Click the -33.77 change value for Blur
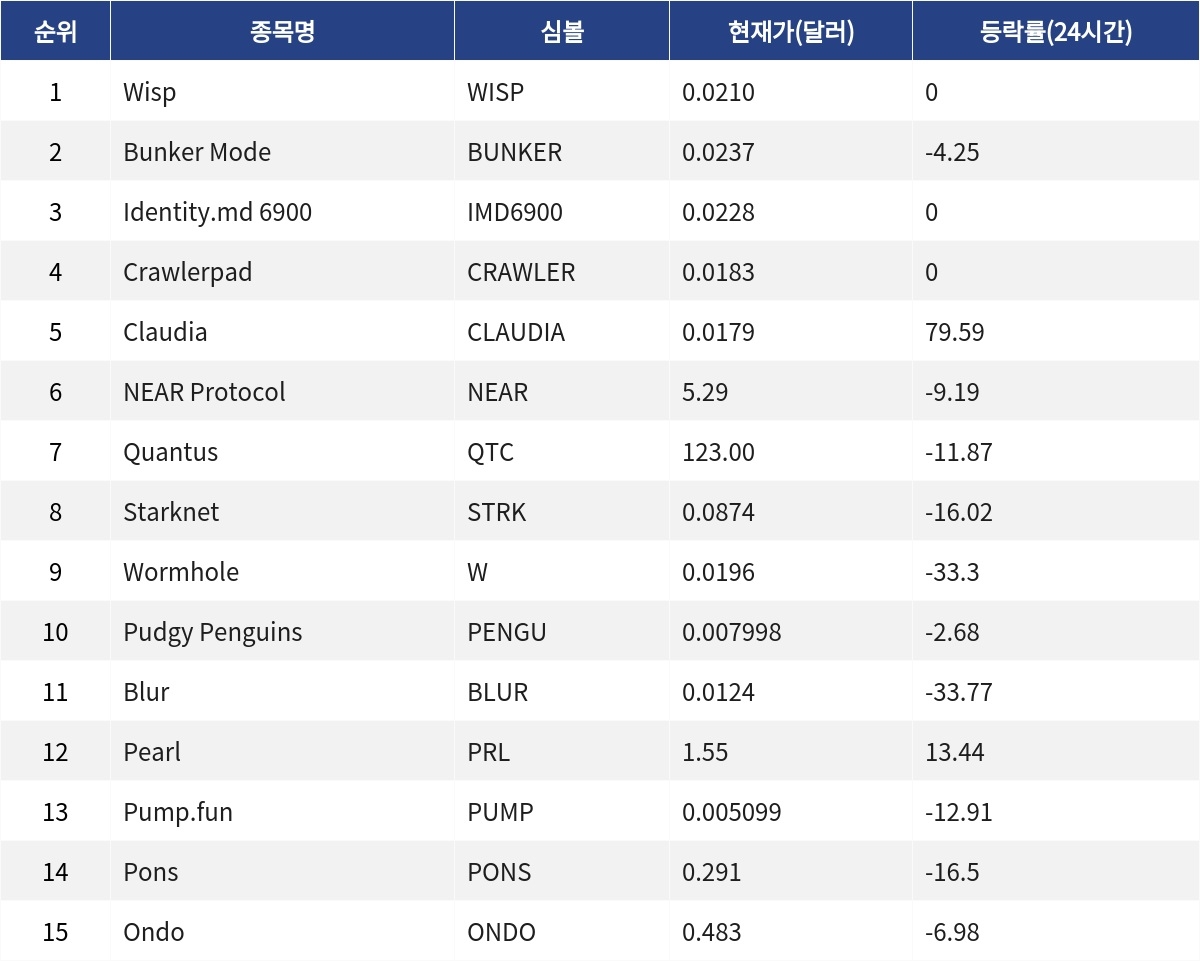The width and height of the screenshot is (1200, 961). click(x=959, y=692)
